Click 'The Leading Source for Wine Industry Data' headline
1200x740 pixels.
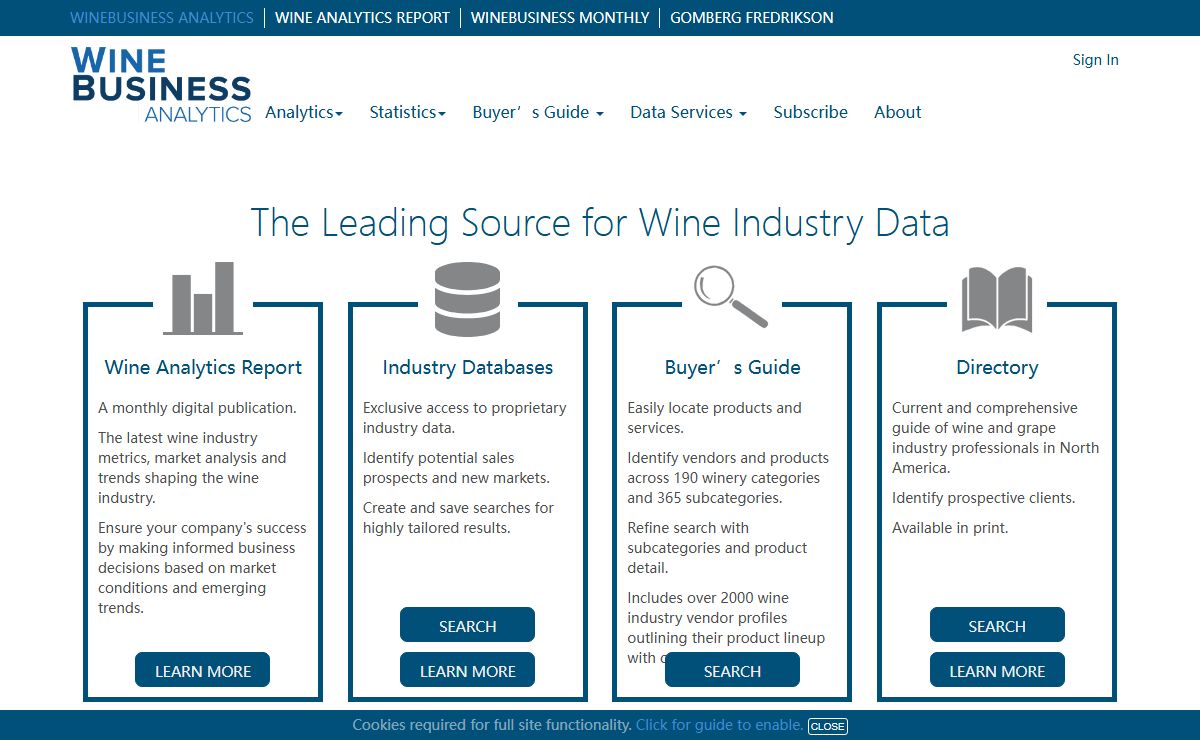tap(600, 222)
